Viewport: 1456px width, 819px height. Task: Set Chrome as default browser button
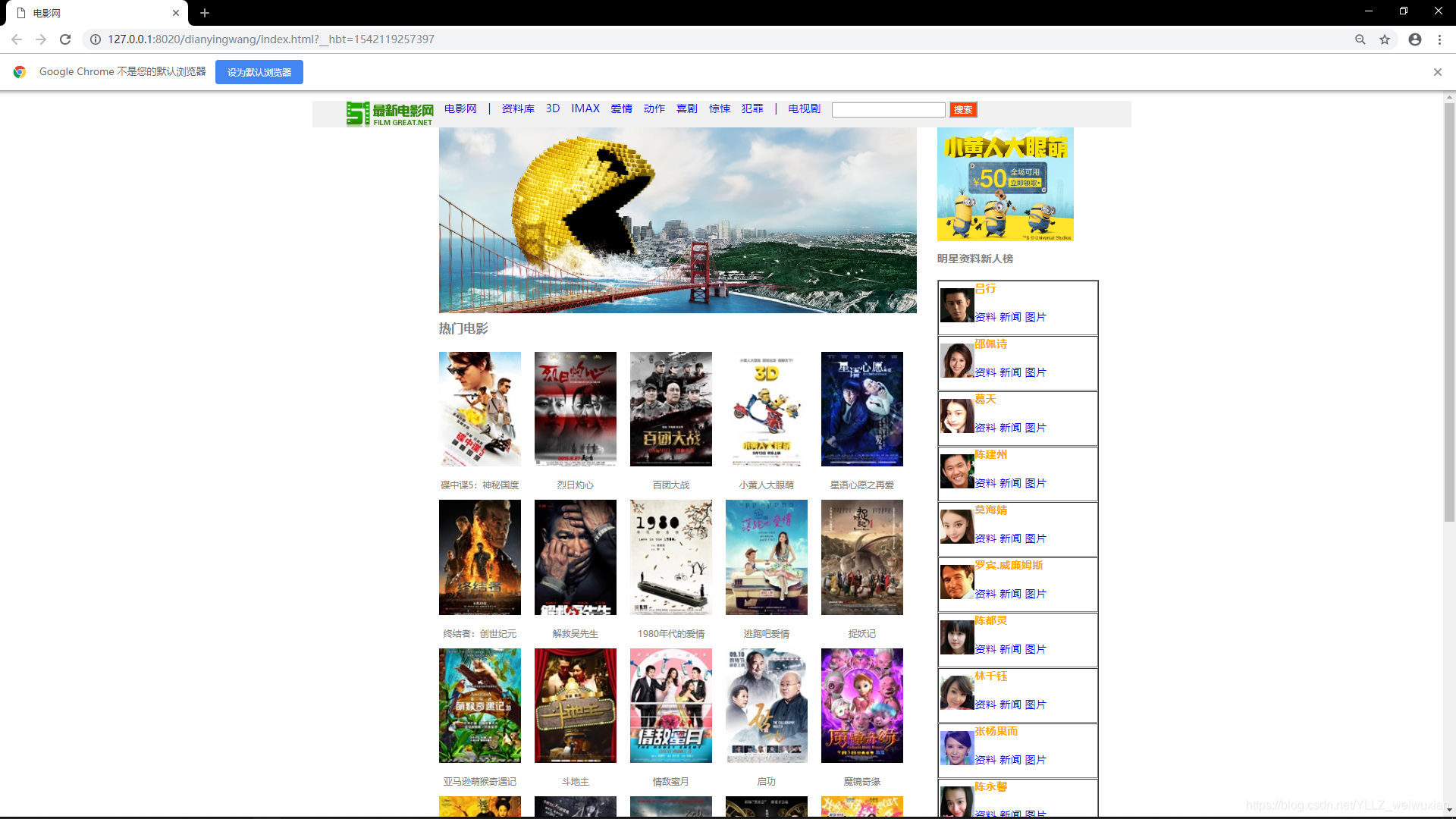click(x=259, y=72)
